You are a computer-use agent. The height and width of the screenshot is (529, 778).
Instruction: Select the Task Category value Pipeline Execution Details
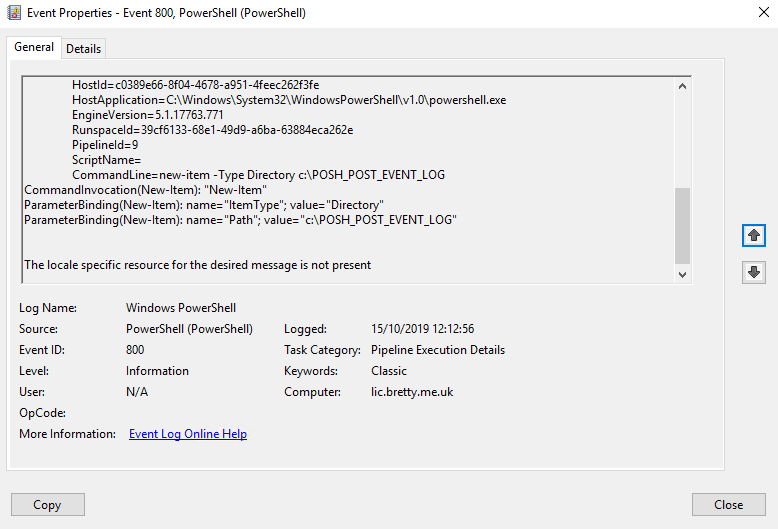pyautogui.click(x=437, y=350)
